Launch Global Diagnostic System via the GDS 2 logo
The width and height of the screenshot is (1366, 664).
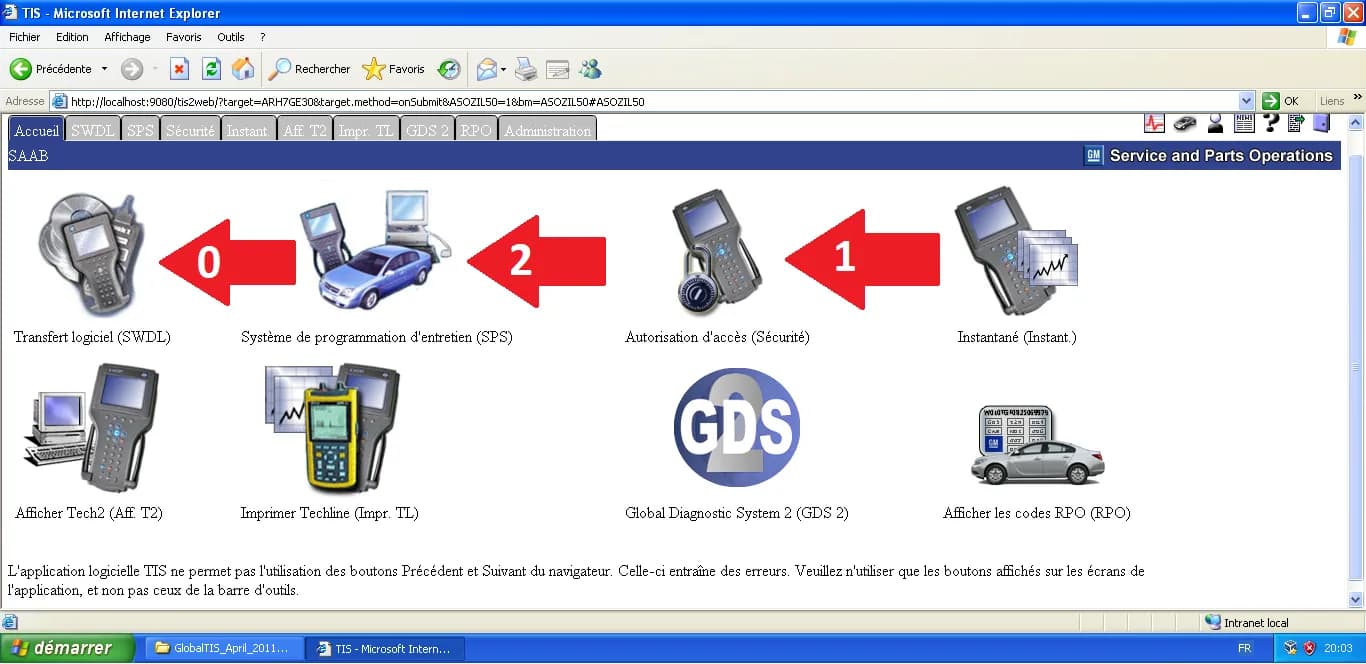click(736, 427)
